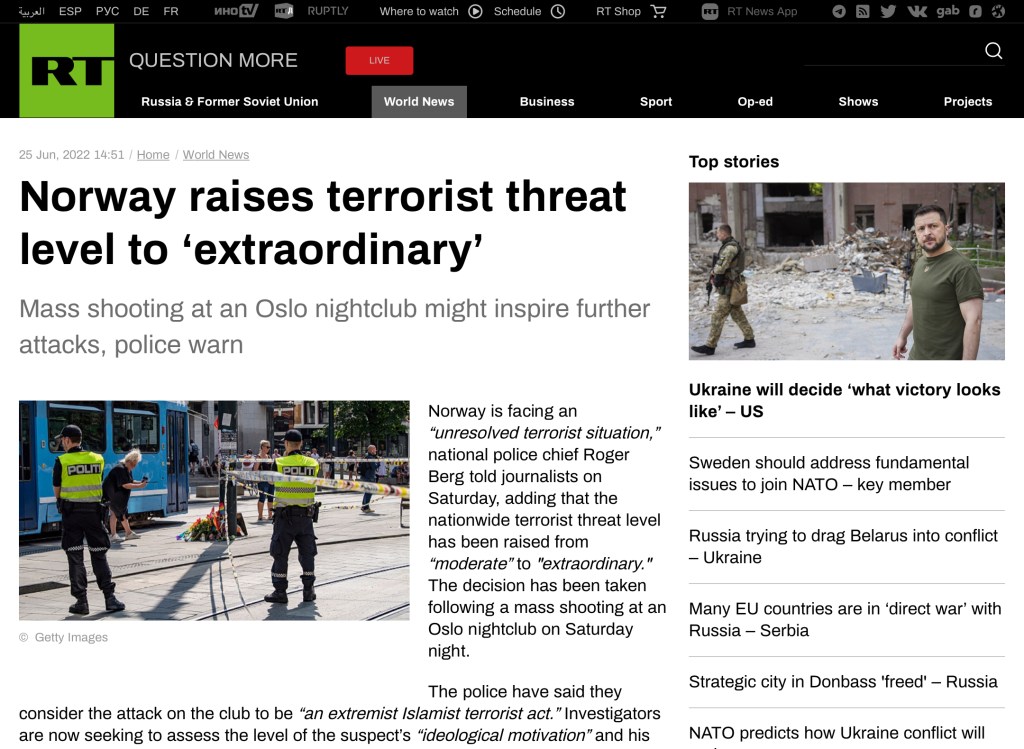Open the RT Shop cart icon
Screen dimensions: 1024x749
coord(658,12)
